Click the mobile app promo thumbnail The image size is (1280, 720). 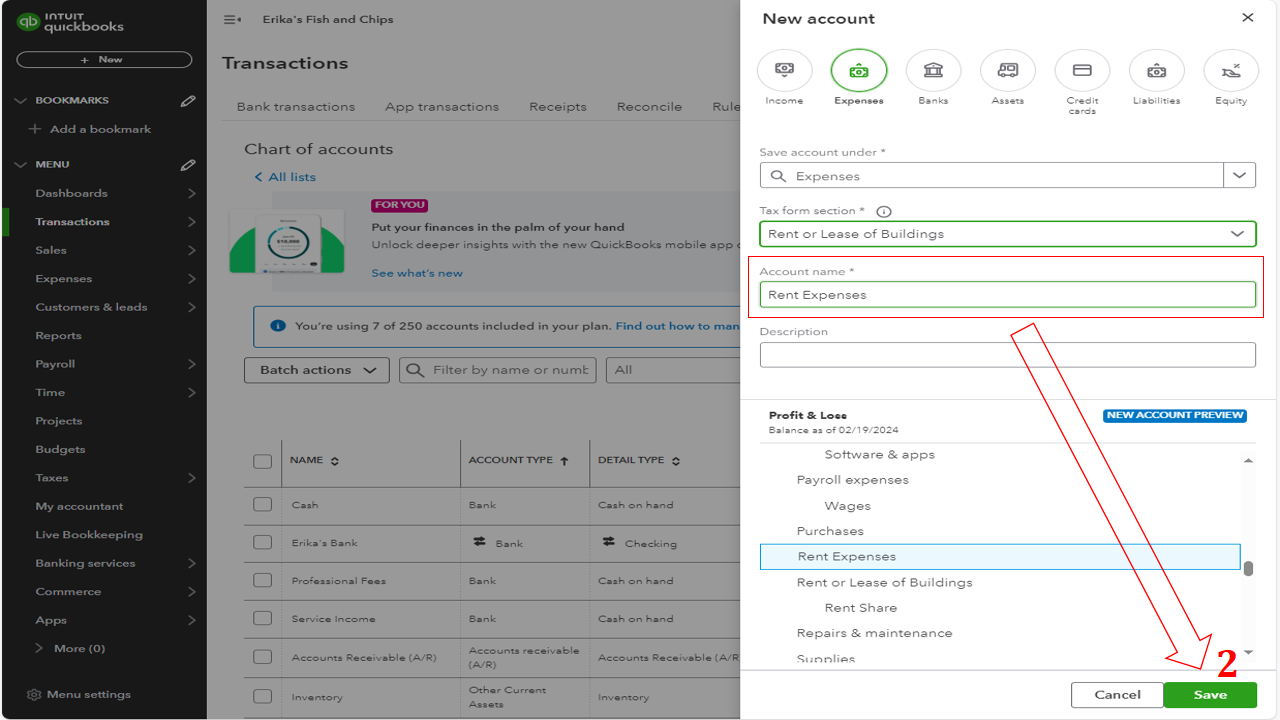(287, 242)
